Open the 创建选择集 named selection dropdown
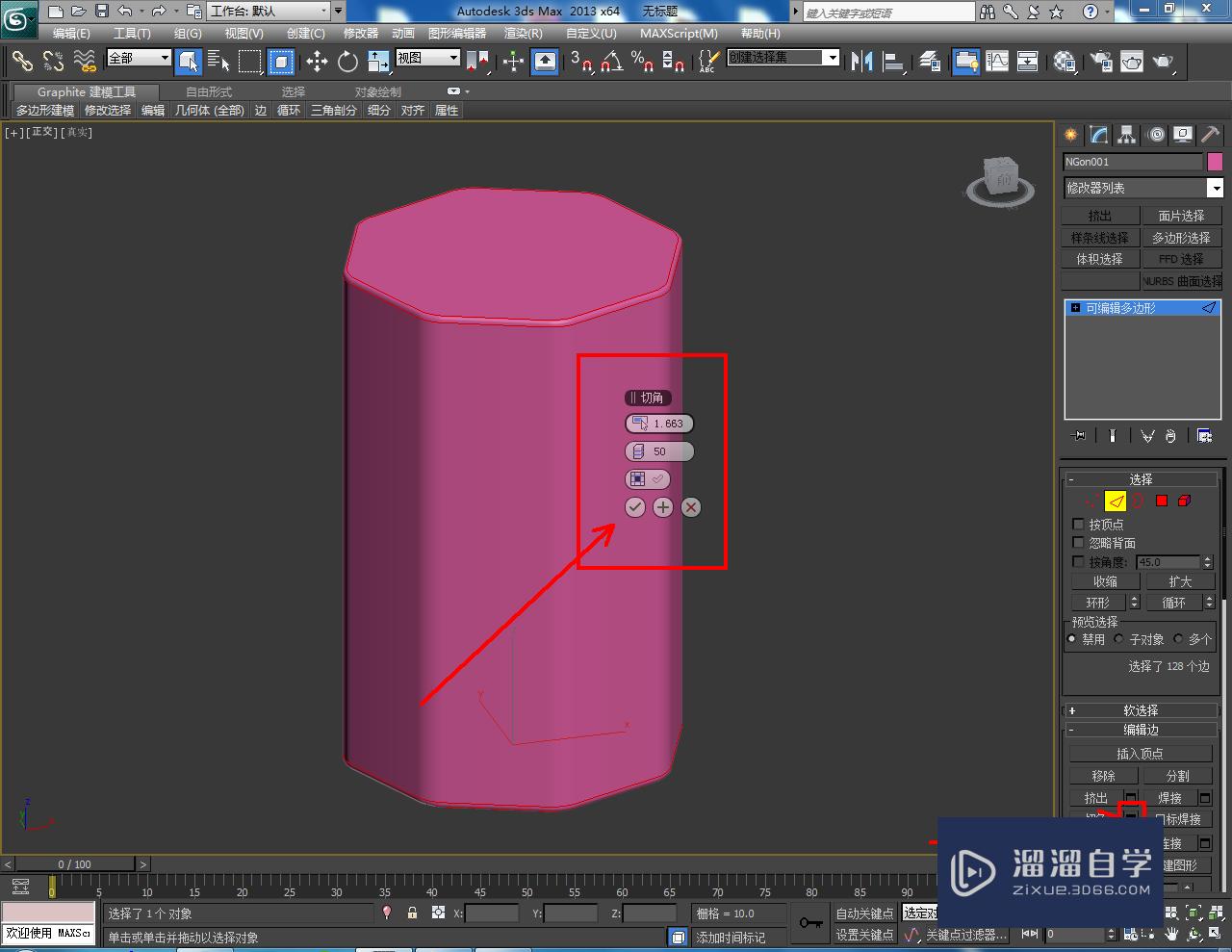Screen dimensions: 1232x952 click(x=783, y=58)
